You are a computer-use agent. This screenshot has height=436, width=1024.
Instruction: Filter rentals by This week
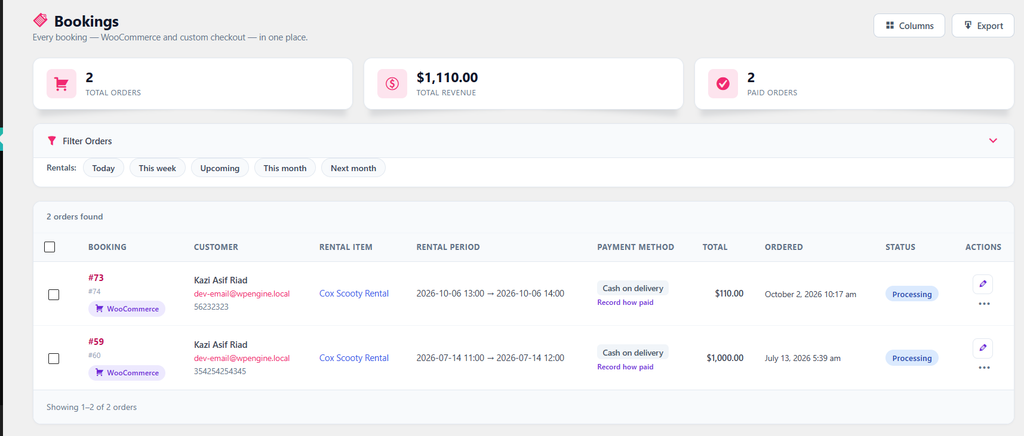[157, 168]
